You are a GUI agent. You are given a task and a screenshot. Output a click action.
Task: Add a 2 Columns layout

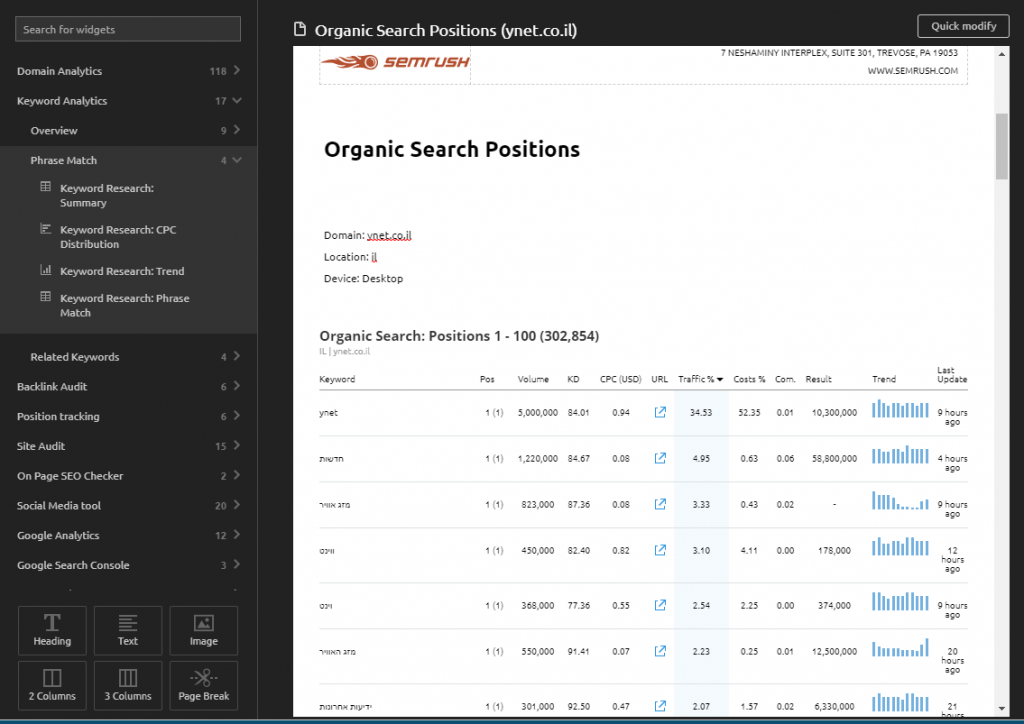click(x=52, y=685)
